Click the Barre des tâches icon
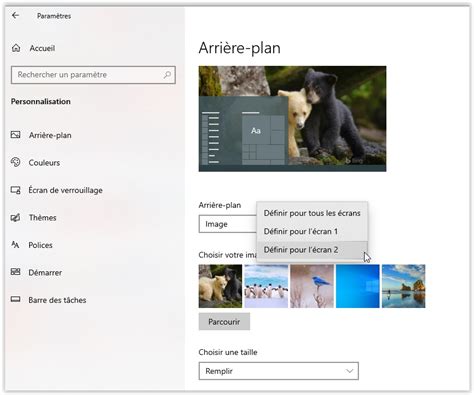This screenshot has width=474, height=395. pos(16,299)
